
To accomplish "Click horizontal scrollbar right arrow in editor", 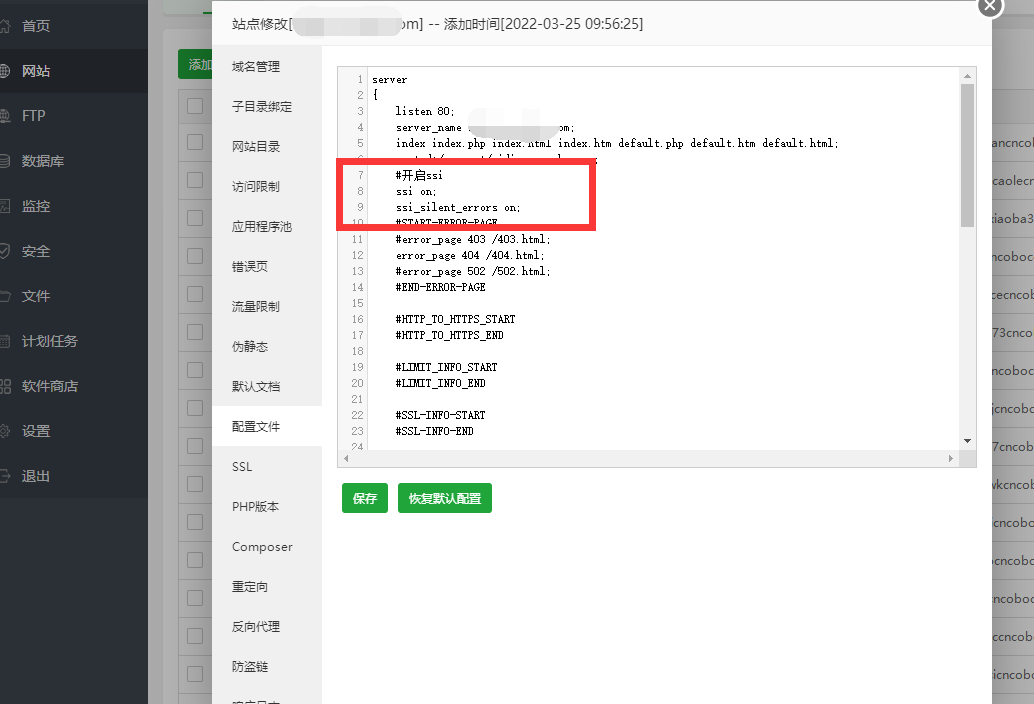I will (x=951, y=458).
